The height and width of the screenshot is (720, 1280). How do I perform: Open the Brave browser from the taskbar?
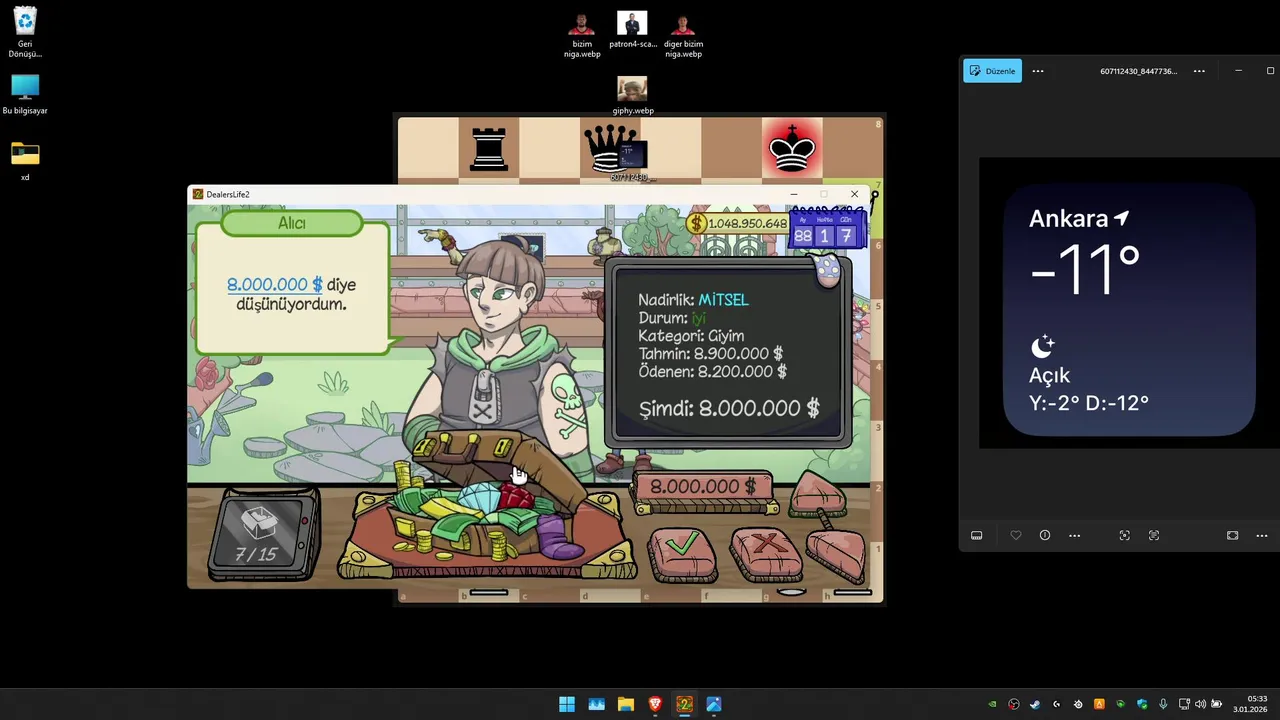click(x=655, y=704)
